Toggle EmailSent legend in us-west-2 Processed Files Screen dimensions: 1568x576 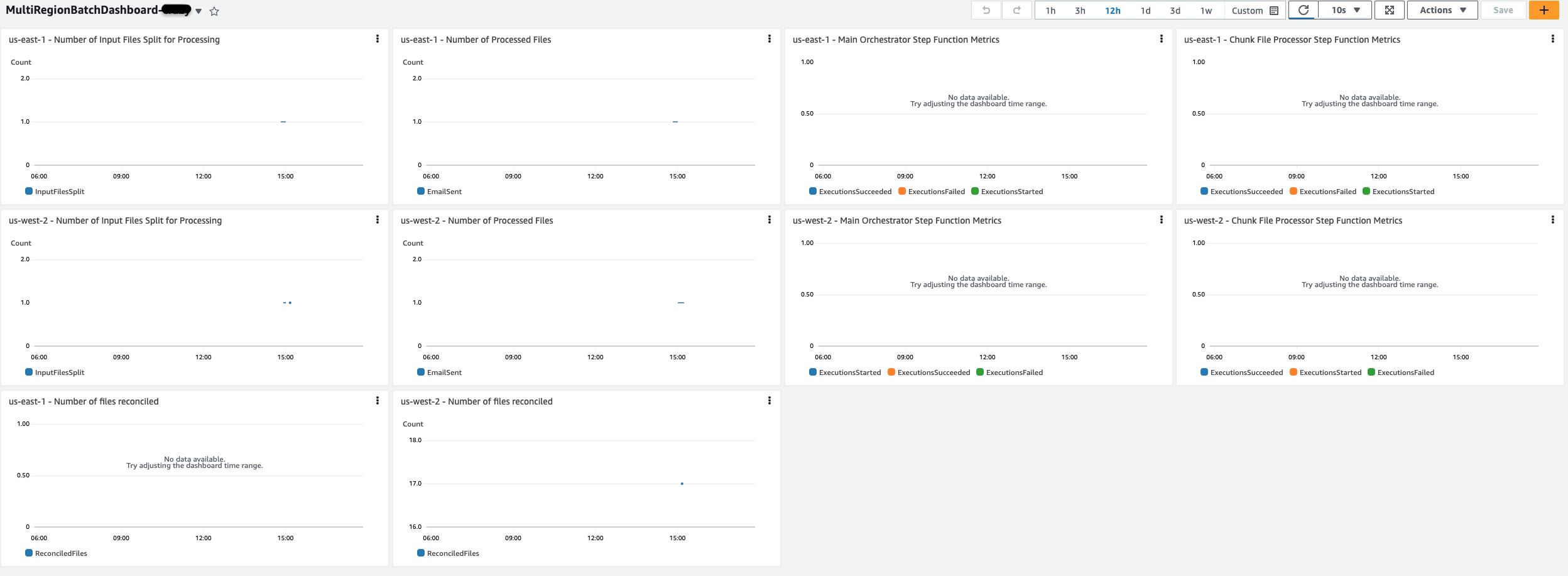(x=440, y=372)
